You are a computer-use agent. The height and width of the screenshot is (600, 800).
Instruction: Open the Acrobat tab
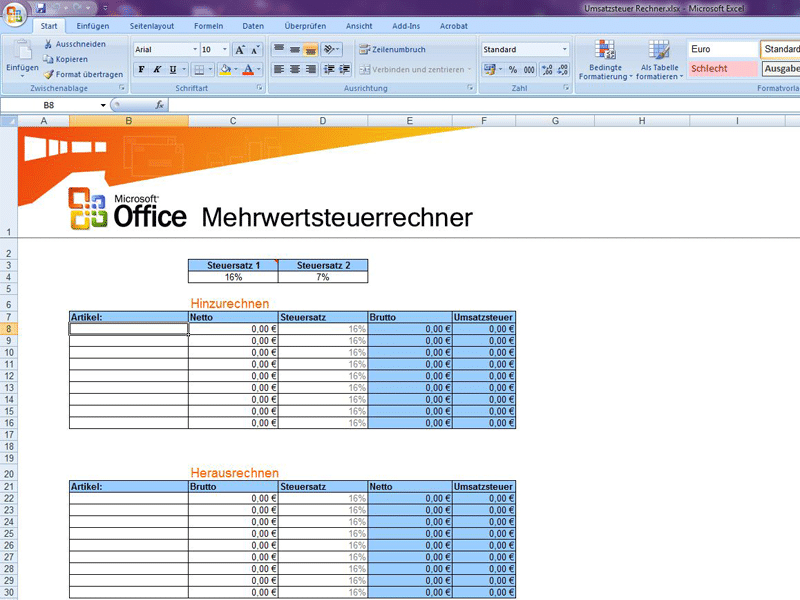tap(454, 26)
